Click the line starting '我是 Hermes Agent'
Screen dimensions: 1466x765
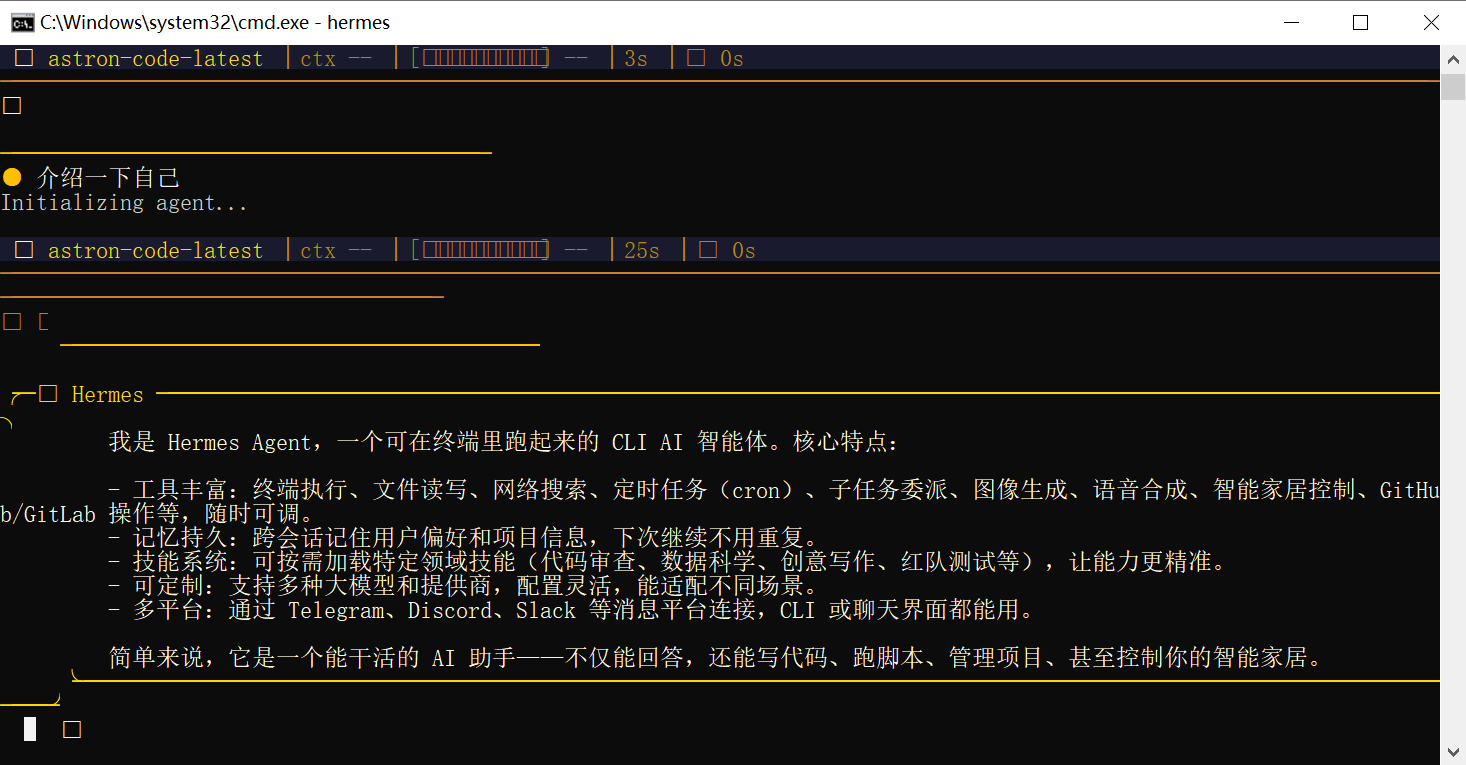click(x=504, y=442)
